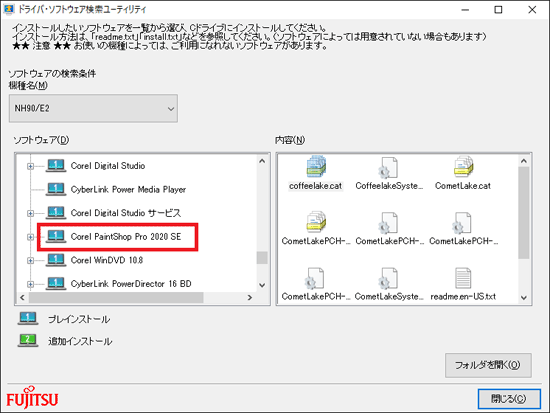550x413 pixels.
Task: Minimize the utility window
Action: coord(465,10)
